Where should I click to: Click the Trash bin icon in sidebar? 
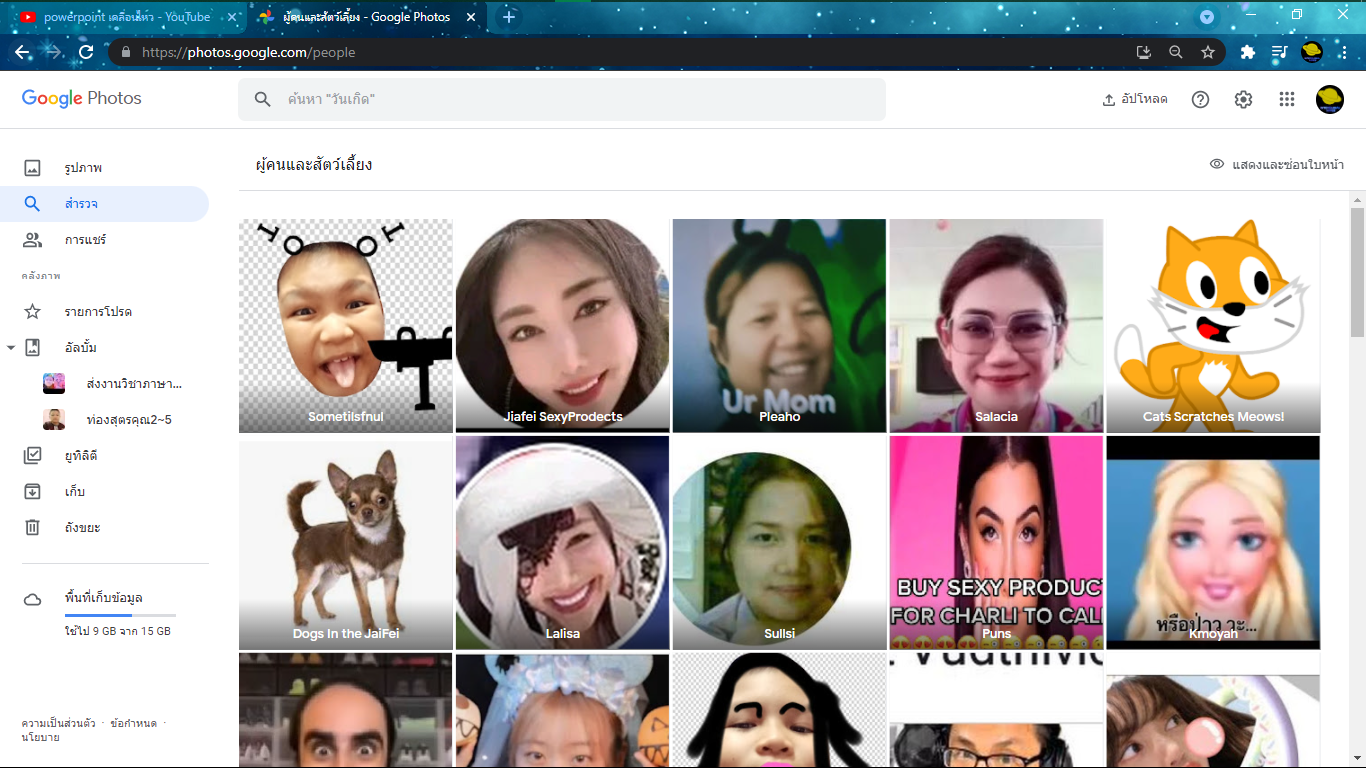click(32, 528)
